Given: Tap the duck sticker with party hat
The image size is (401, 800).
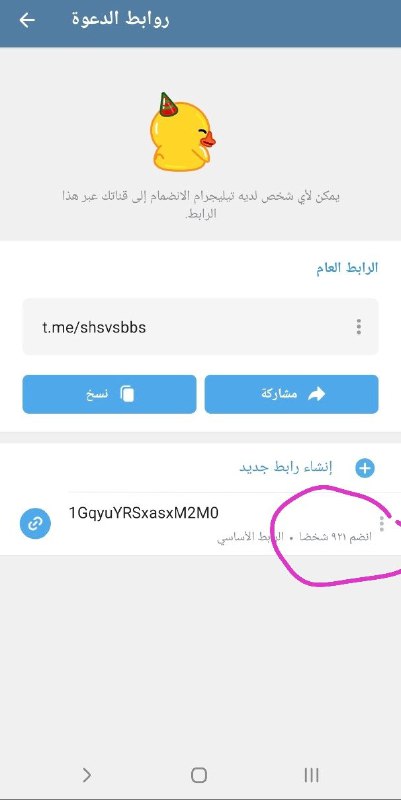Looking at the screenshot, I should pyautogui.click(x=182, y=132).
